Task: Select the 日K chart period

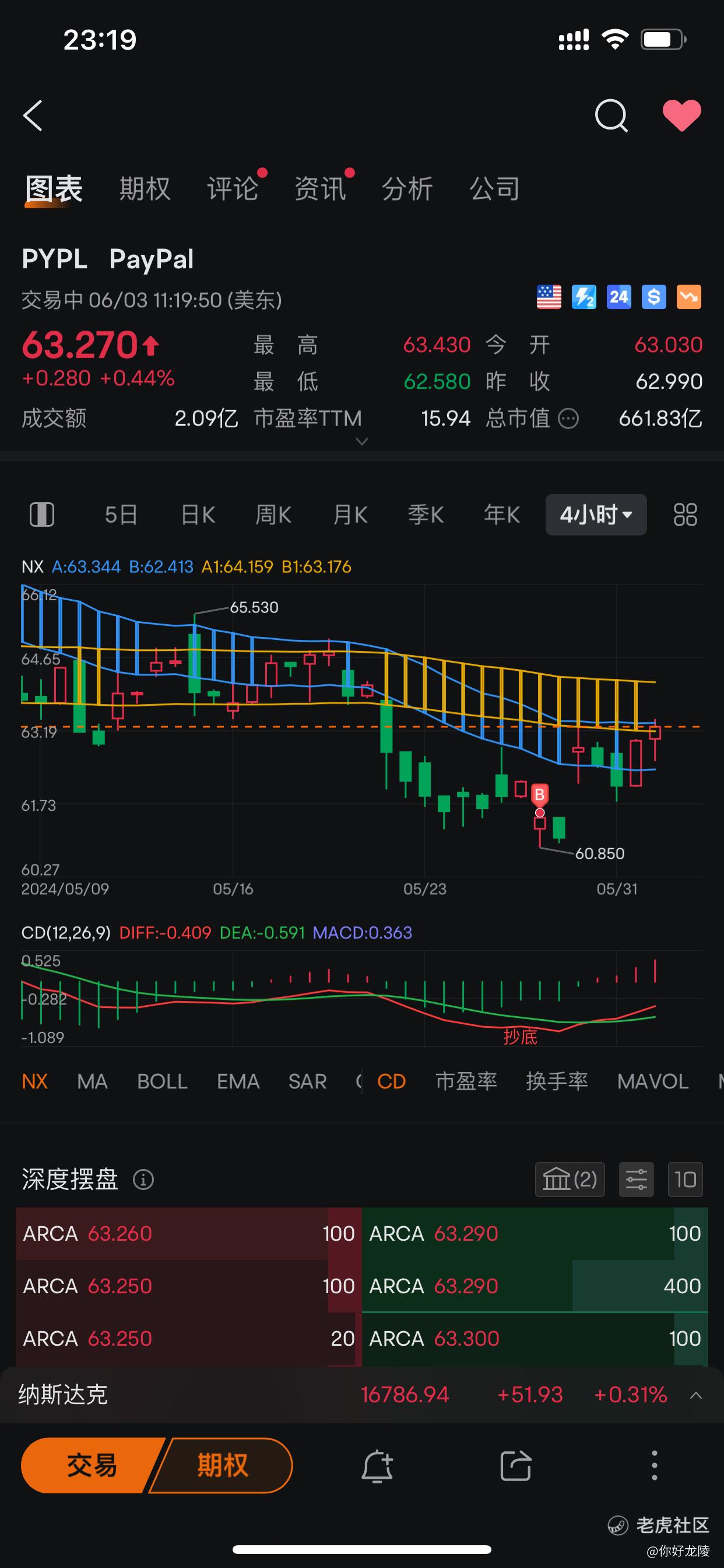Action: [198, 515]
